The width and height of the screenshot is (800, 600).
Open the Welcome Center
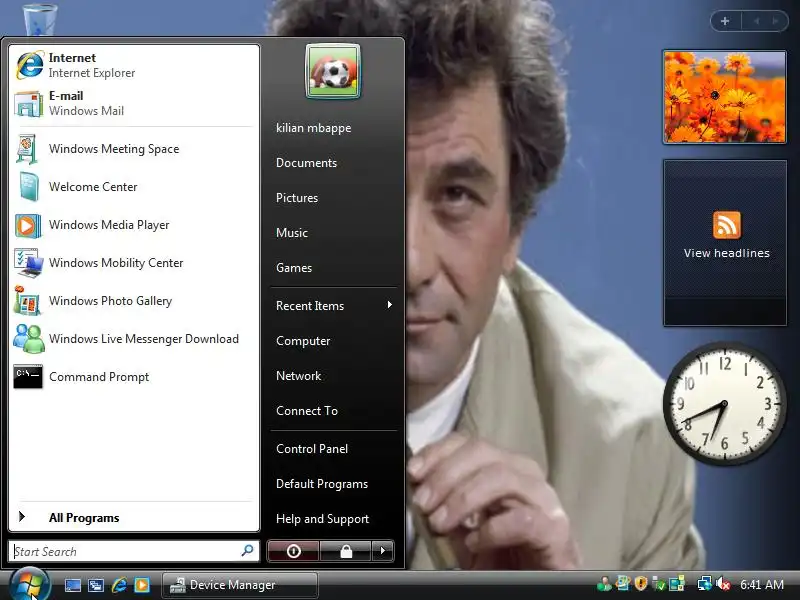point(134,187)
